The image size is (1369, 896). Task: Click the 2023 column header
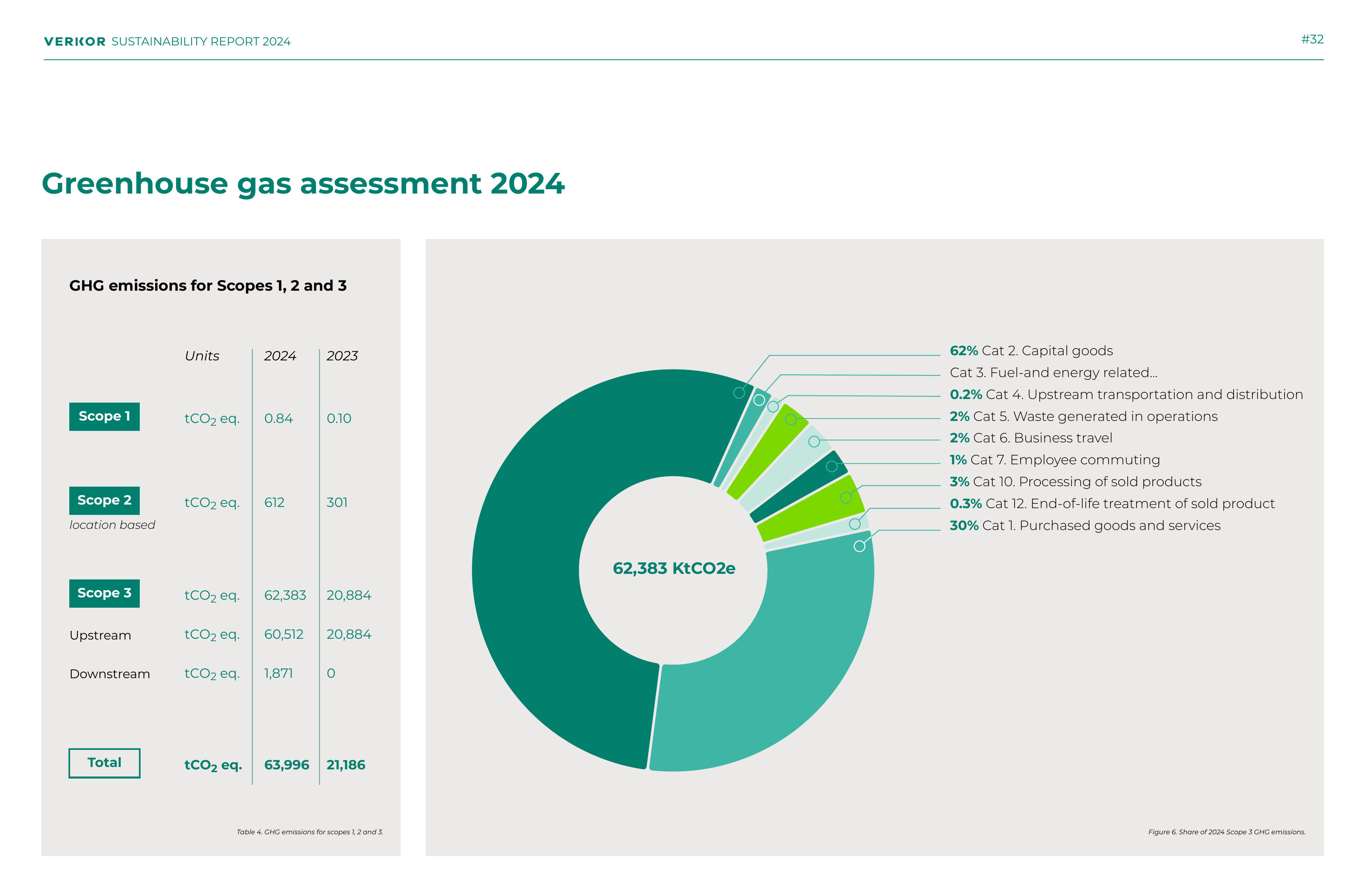[x=342, y=356]
